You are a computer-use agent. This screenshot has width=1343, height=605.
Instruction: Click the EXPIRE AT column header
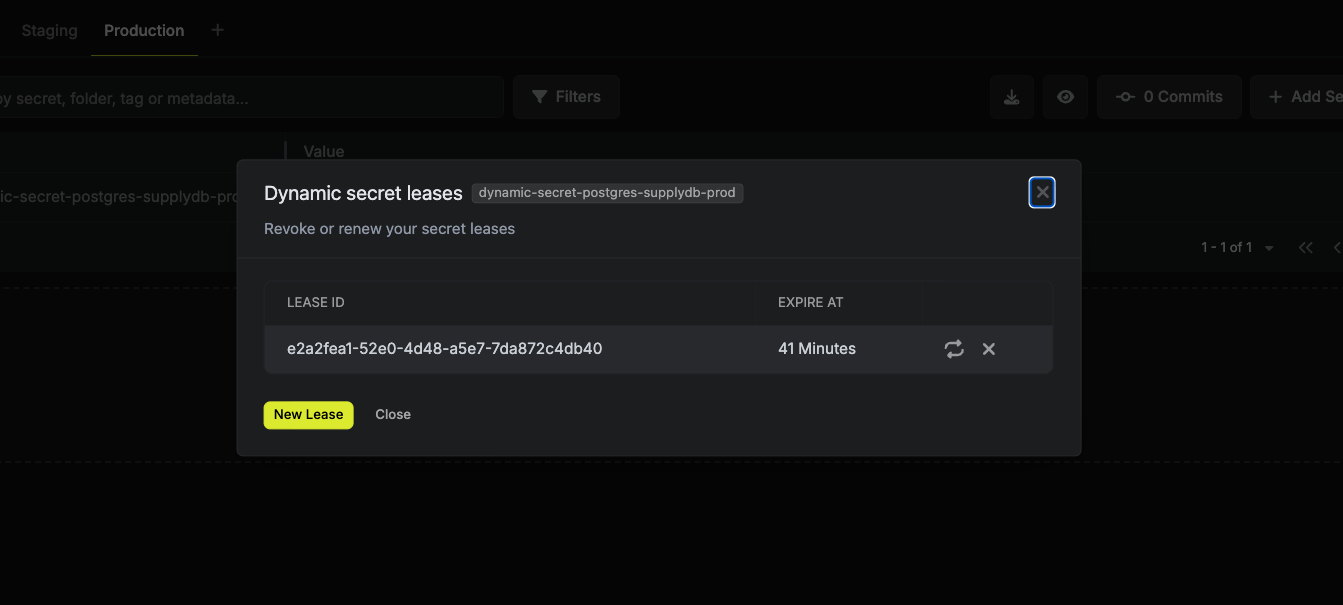(811, 302)
